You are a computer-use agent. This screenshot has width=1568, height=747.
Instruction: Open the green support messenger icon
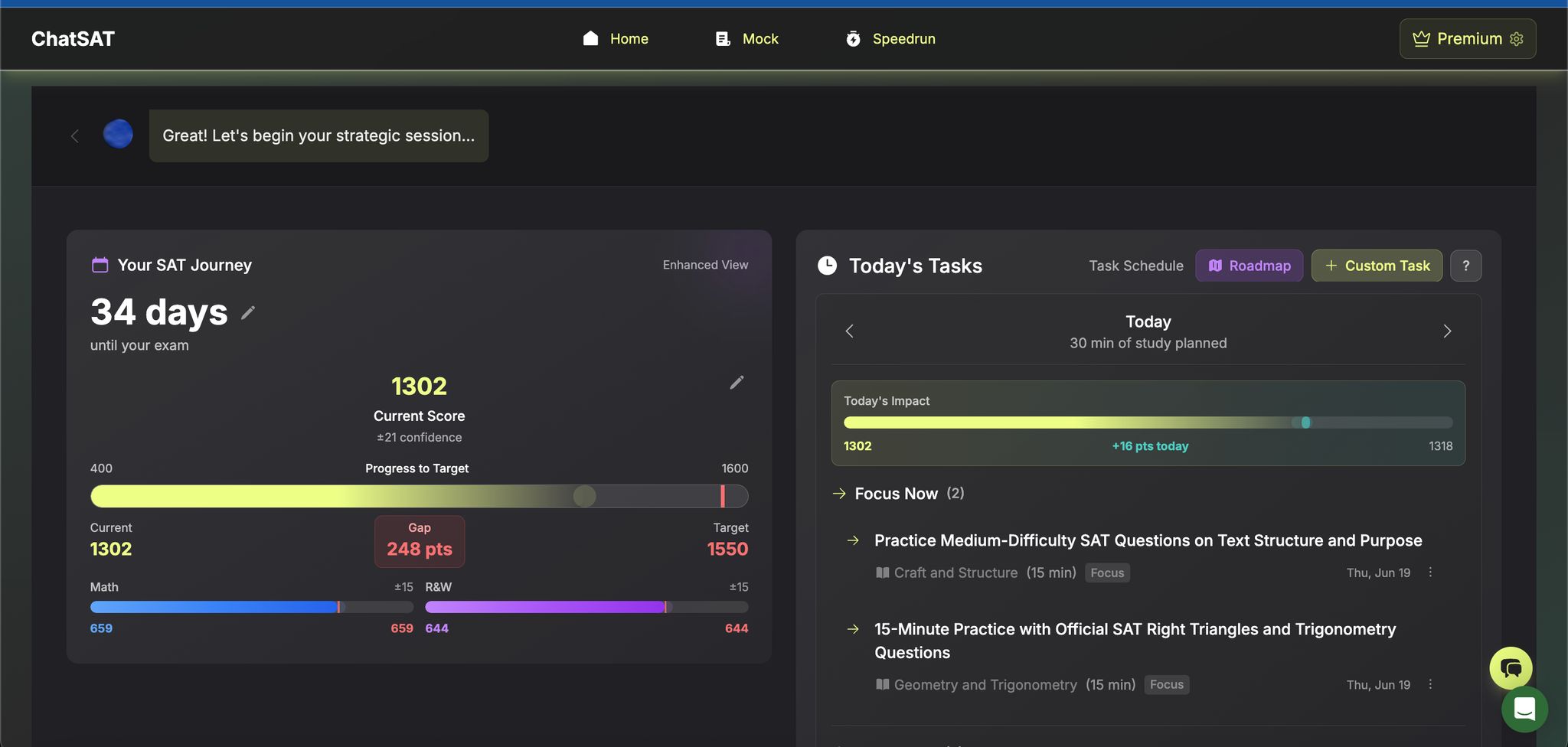1524,709
